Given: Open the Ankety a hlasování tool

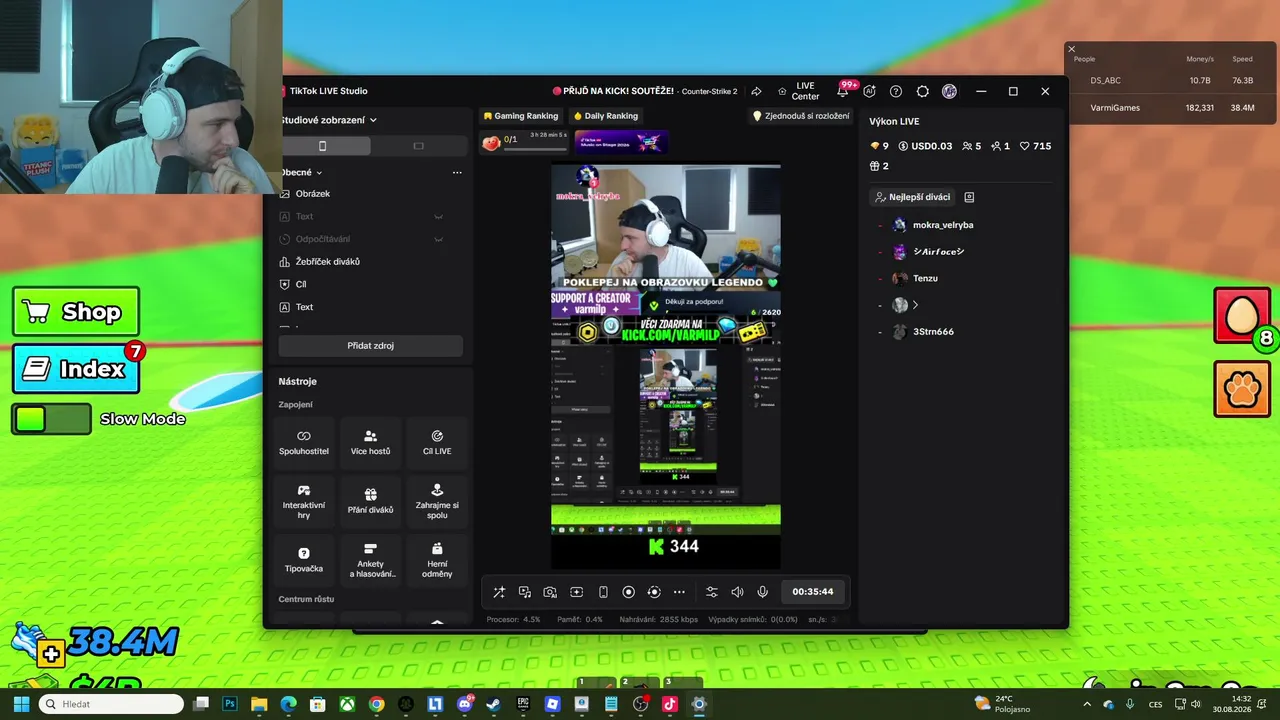Looking at the screenshot, I should tap(370, 560).
